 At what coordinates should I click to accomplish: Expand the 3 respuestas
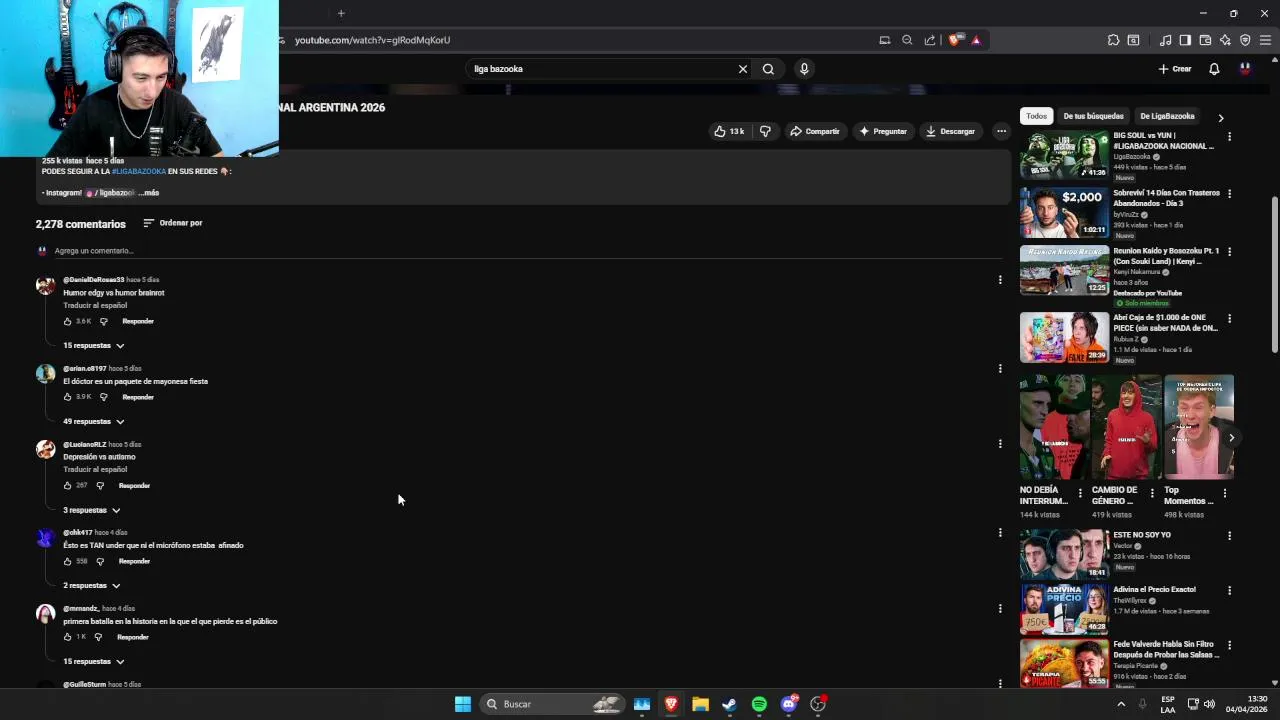point(92,510)
